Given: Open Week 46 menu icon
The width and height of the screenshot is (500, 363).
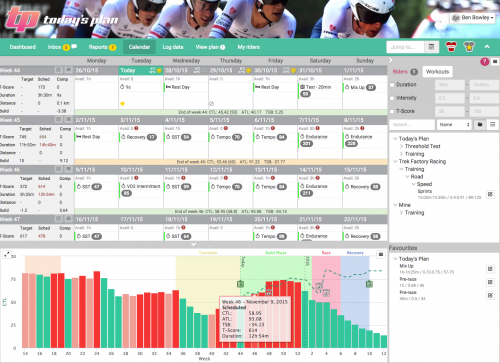Looking at the screenshot, I should point(68,169).
